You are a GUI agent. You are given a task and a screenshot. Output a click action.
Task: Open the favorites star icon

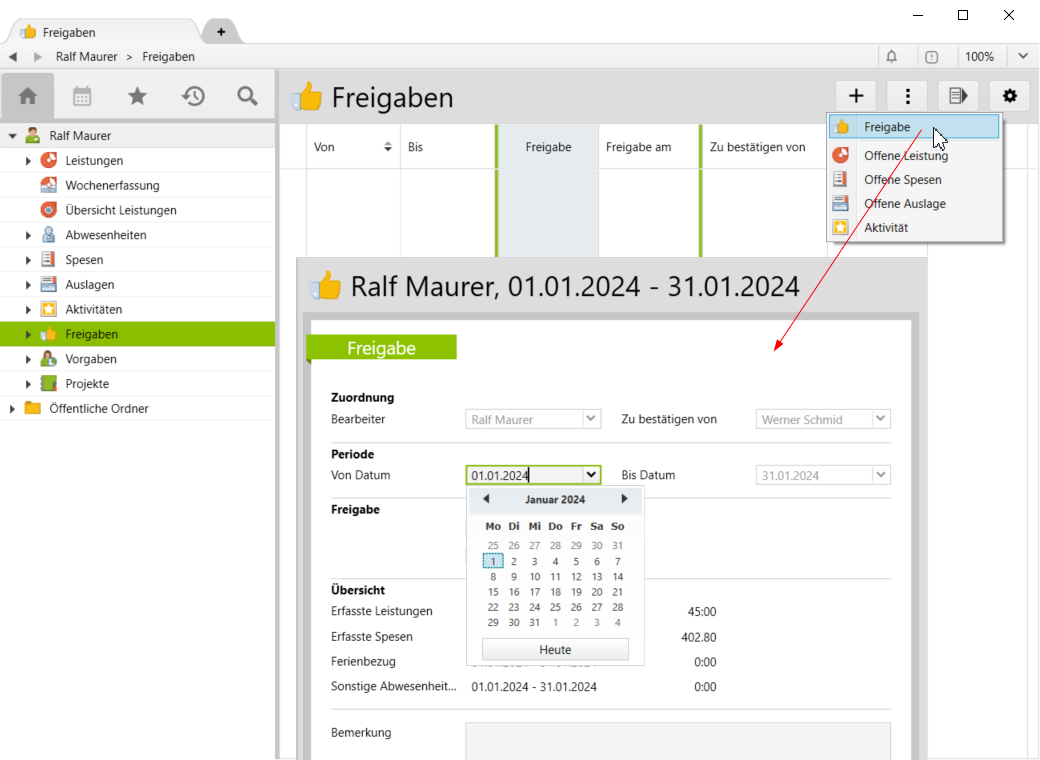(137, 96)
